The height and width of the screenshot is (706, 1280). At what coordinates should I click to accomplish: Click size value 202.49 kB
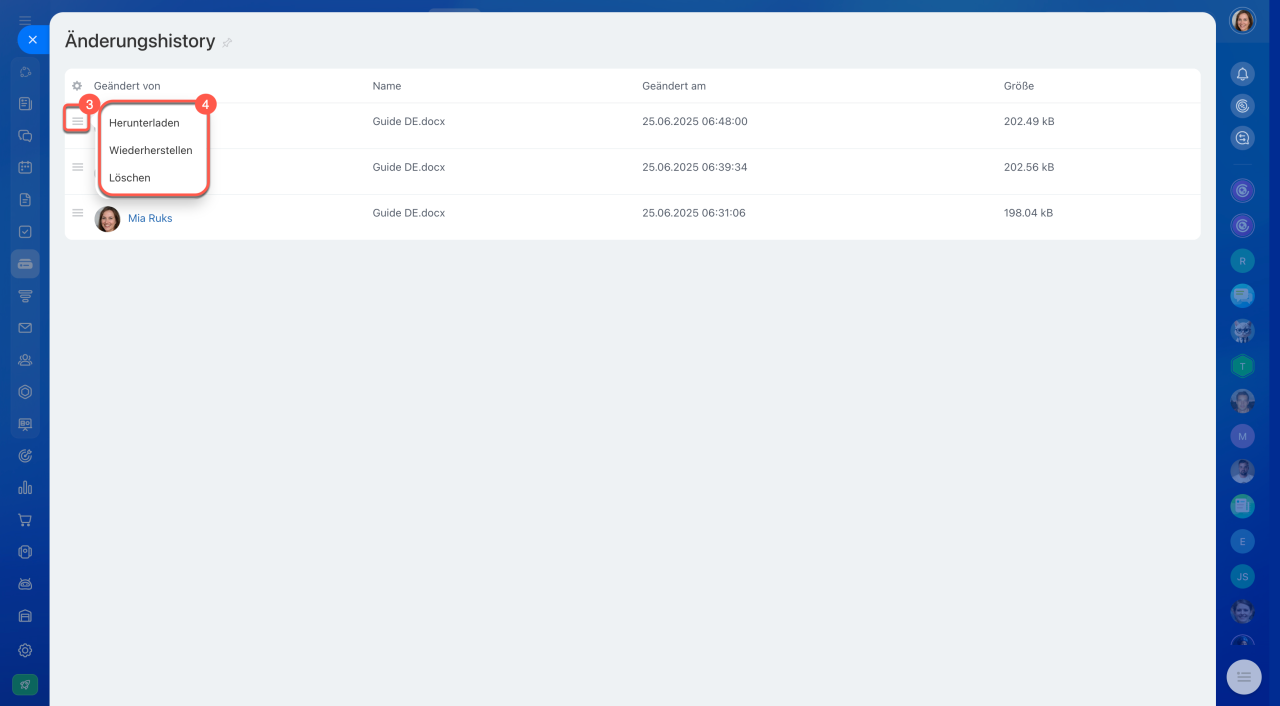pyautogui.click(x=1029, y=121)
